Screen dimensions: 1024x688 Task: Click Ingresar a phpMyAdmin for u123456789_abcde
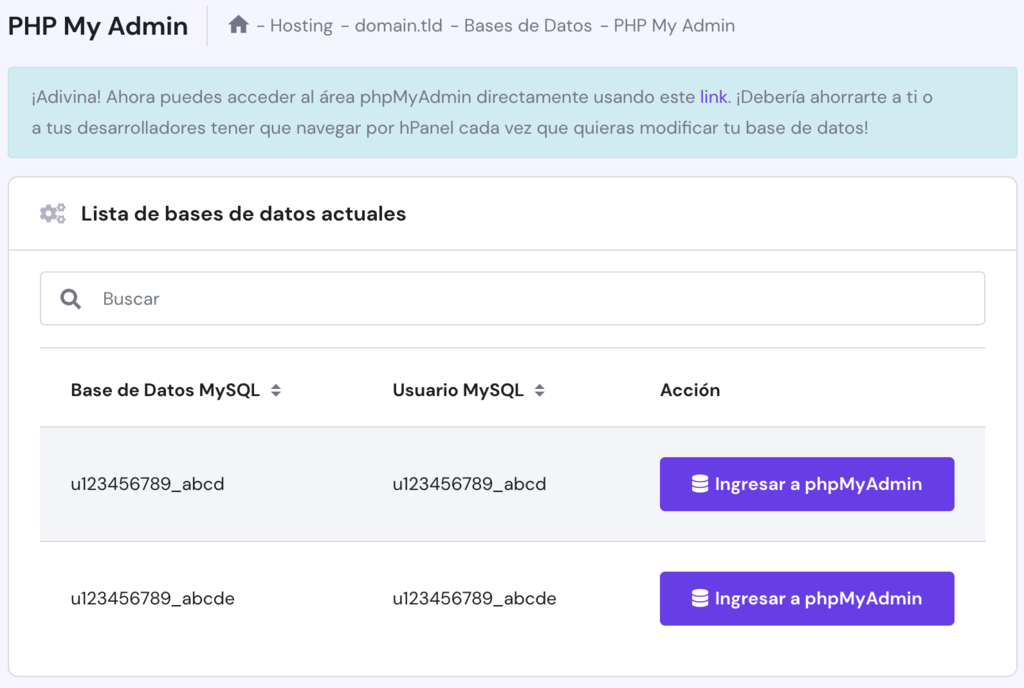(x=806, y=598)
